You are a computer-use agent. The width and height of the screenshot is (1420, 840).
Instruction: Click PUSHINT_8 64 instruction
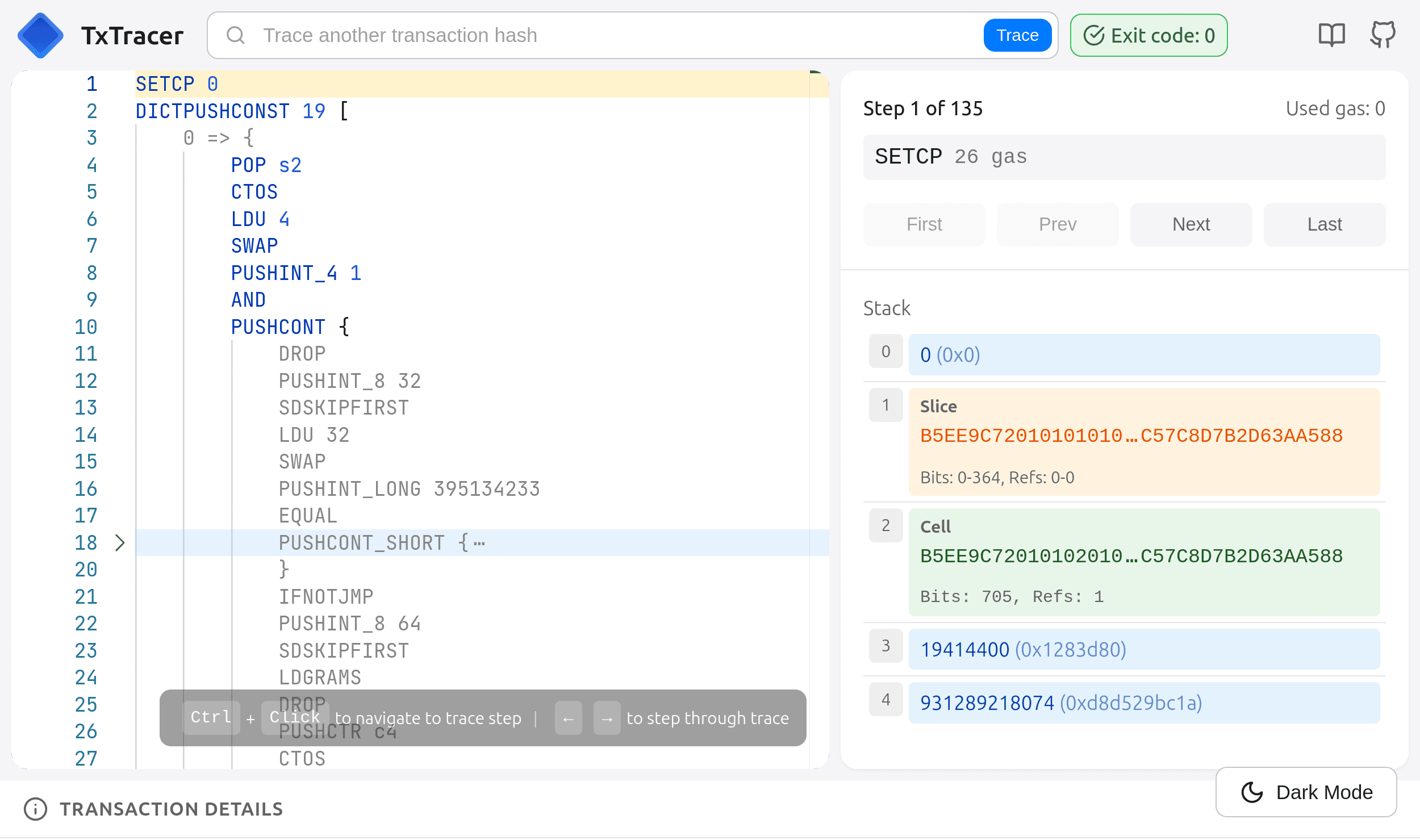[x=350, y=624]
